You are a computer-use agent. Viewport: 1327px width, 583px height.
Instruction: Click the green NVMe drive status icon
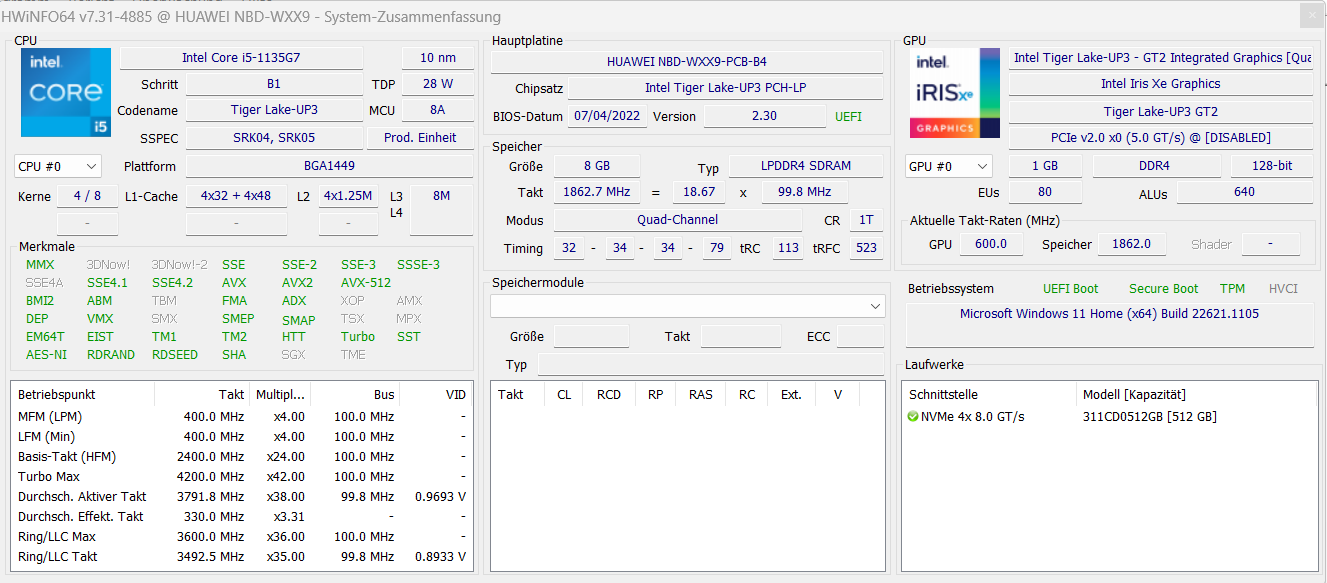pyautogui.click(x=913, y=416)
